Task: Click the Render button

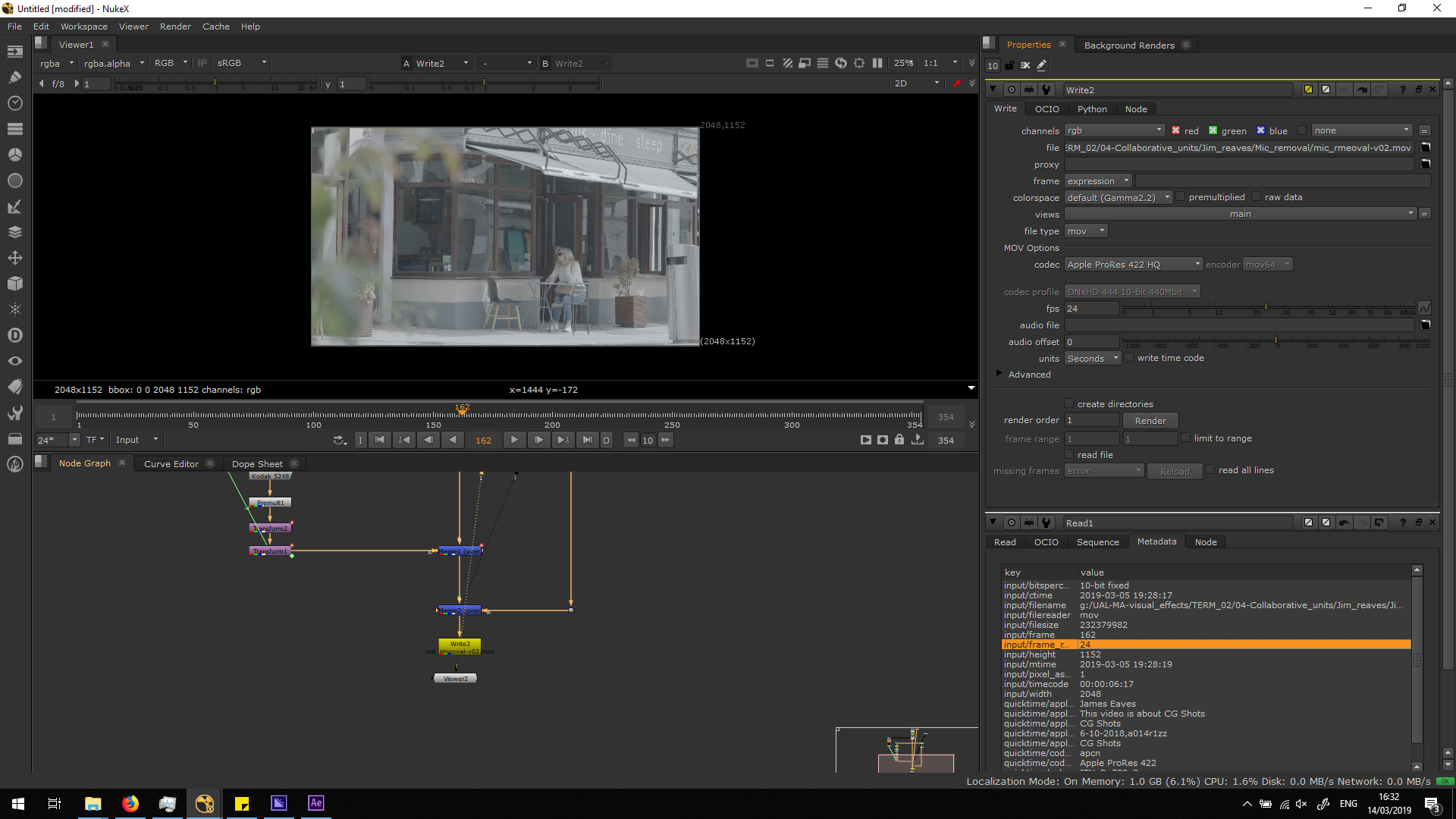Action: 1150,421
